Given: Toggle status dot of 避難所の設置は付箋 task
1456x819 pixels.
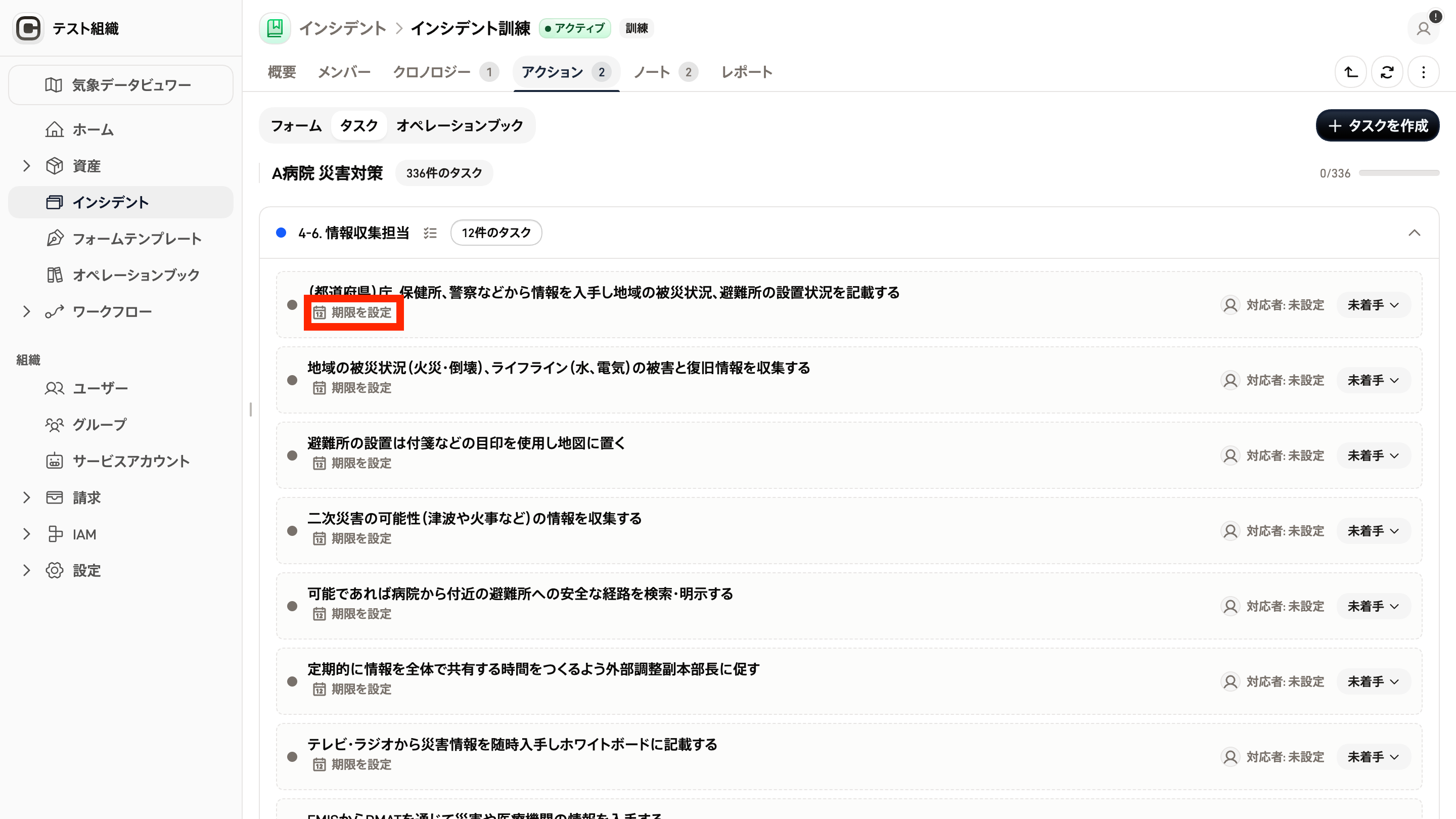Looking at the screenshot, I should (x=292, y=456).
